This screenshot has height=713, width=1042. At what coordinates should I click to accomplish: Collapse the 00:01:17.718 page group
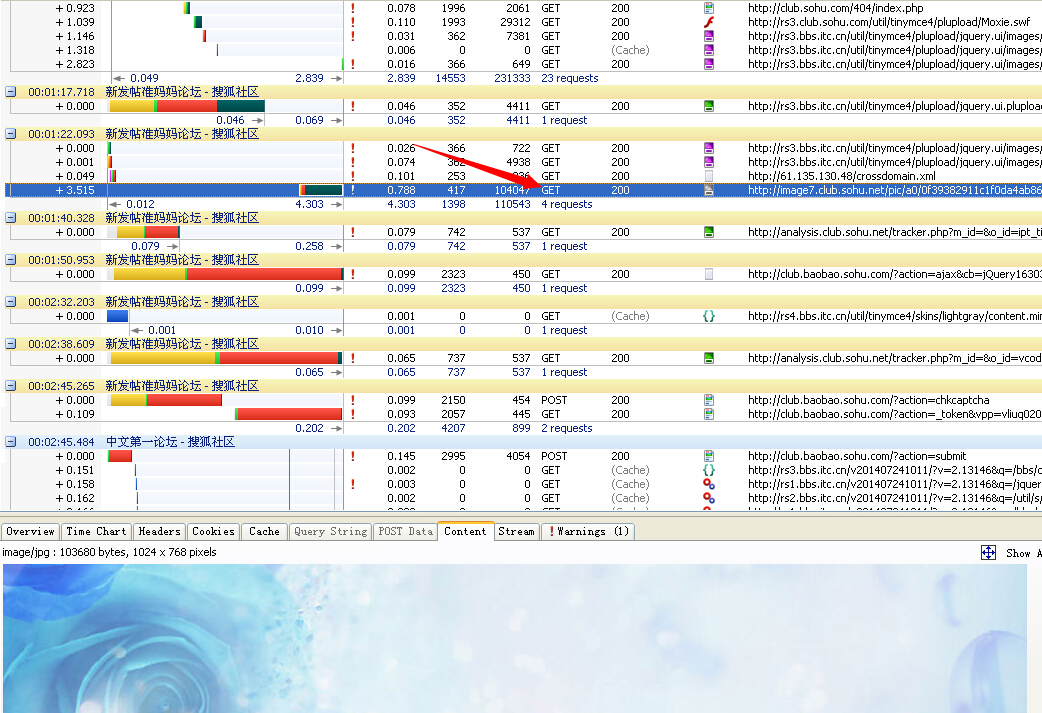click(11, 92)
